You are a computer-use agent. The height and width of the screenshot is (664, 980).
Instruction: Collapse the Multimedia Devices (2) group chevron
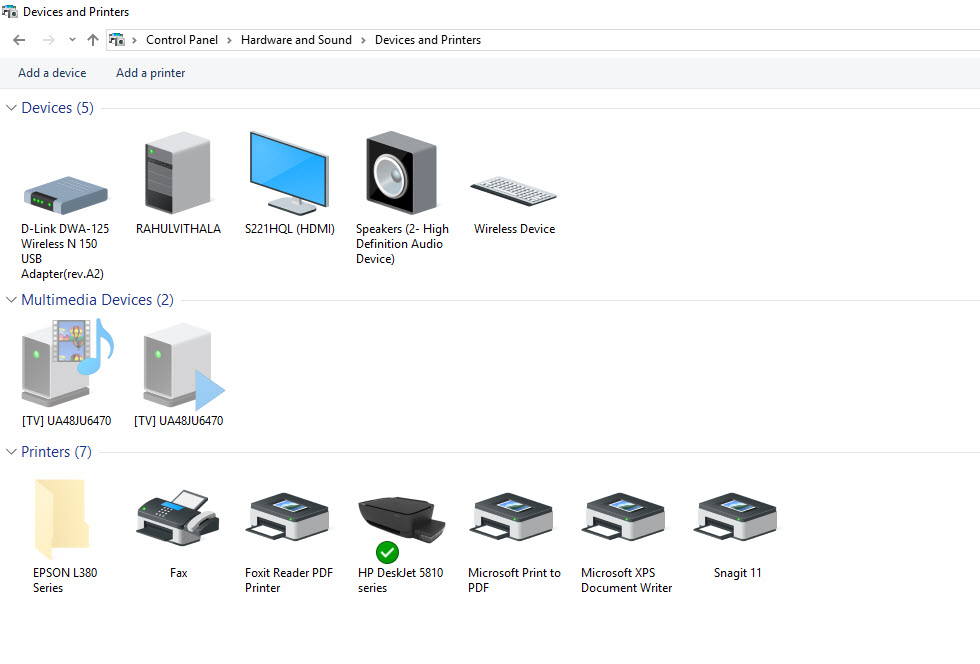pyautogui.click(x=11, y=299)
